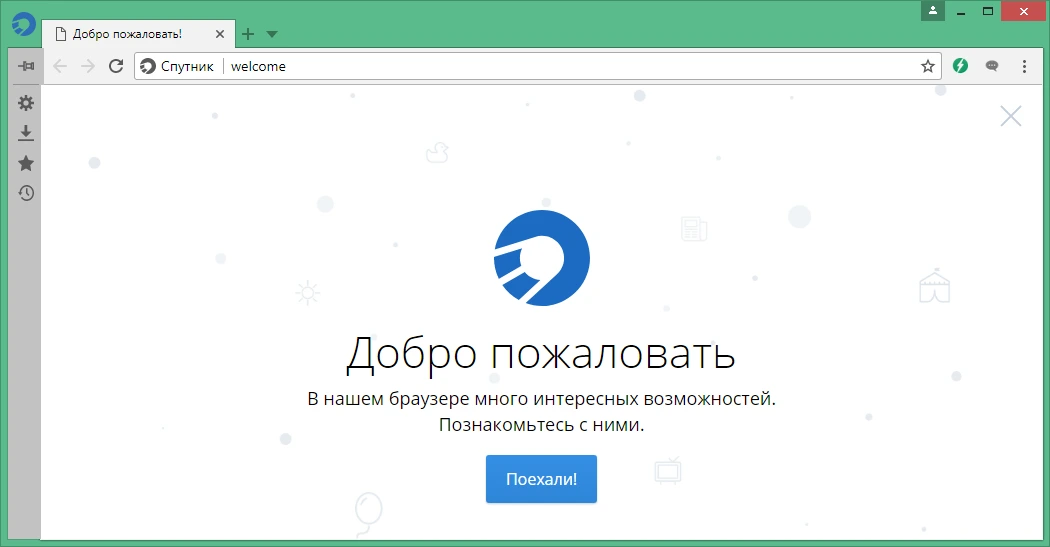The height and width of the screenshot is (547, 1050).
Task: Open a new tab with plus button
Action: tap(248, 33)
